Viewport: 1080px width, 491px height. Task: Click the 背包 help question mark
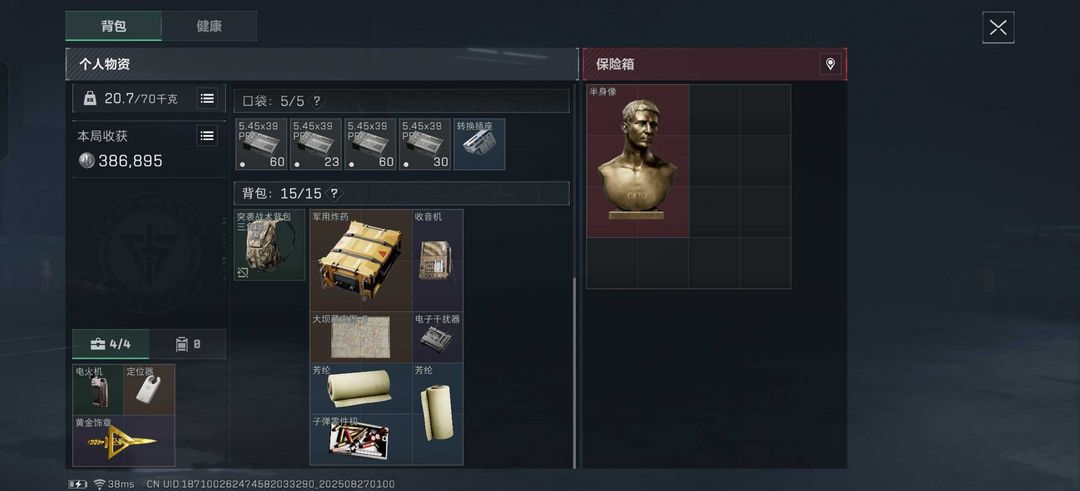click(x=334, y=194)
